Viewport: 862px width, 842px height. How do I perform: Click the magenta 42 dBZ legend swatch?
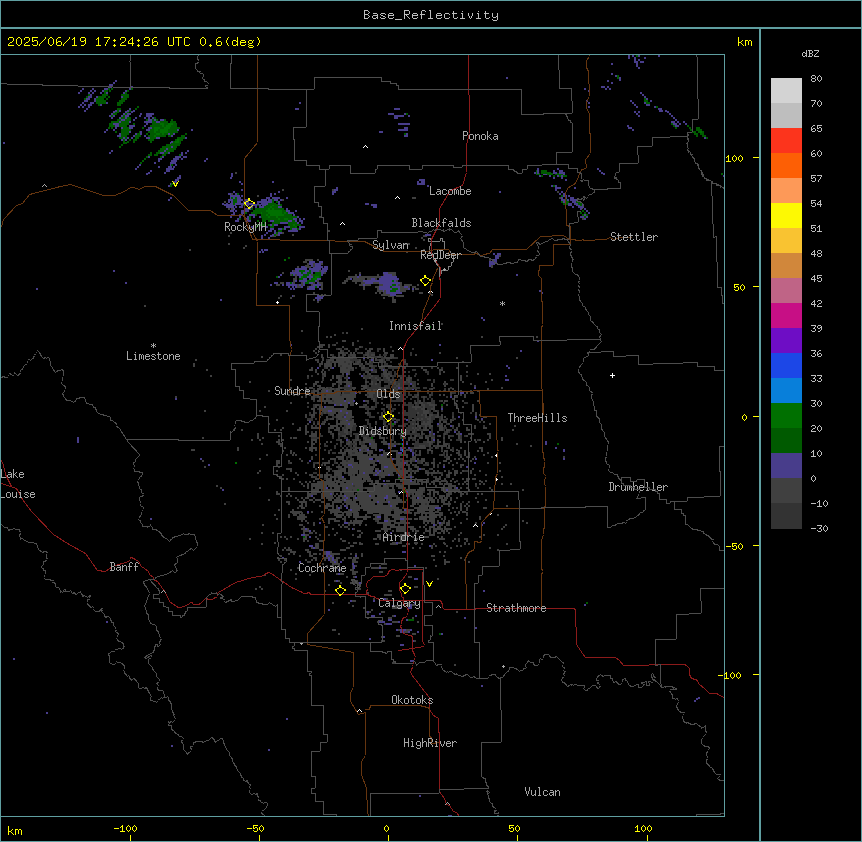pos(786,315)
